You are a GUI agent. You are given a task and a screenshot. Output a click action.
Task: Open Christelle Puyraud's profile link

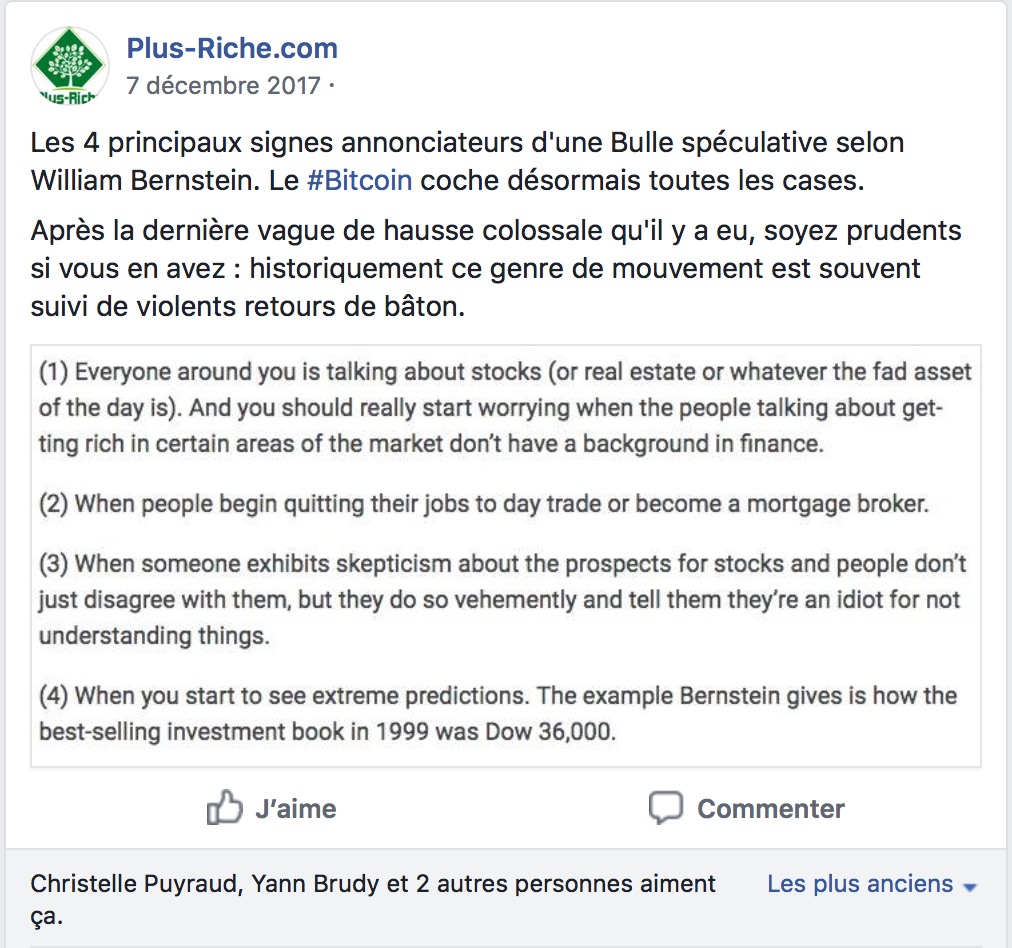coord(135,884)
